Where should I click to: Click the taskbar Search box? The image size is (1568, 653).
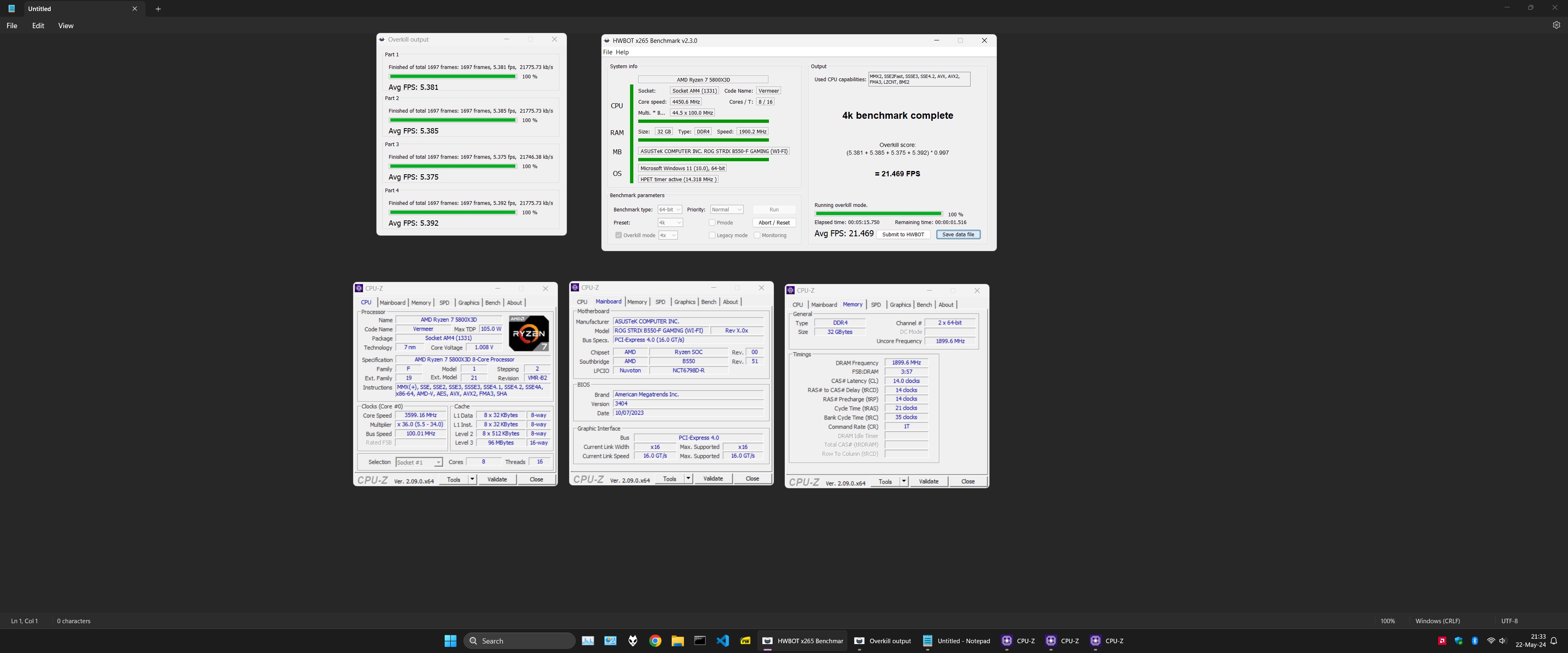pos(519,641)
